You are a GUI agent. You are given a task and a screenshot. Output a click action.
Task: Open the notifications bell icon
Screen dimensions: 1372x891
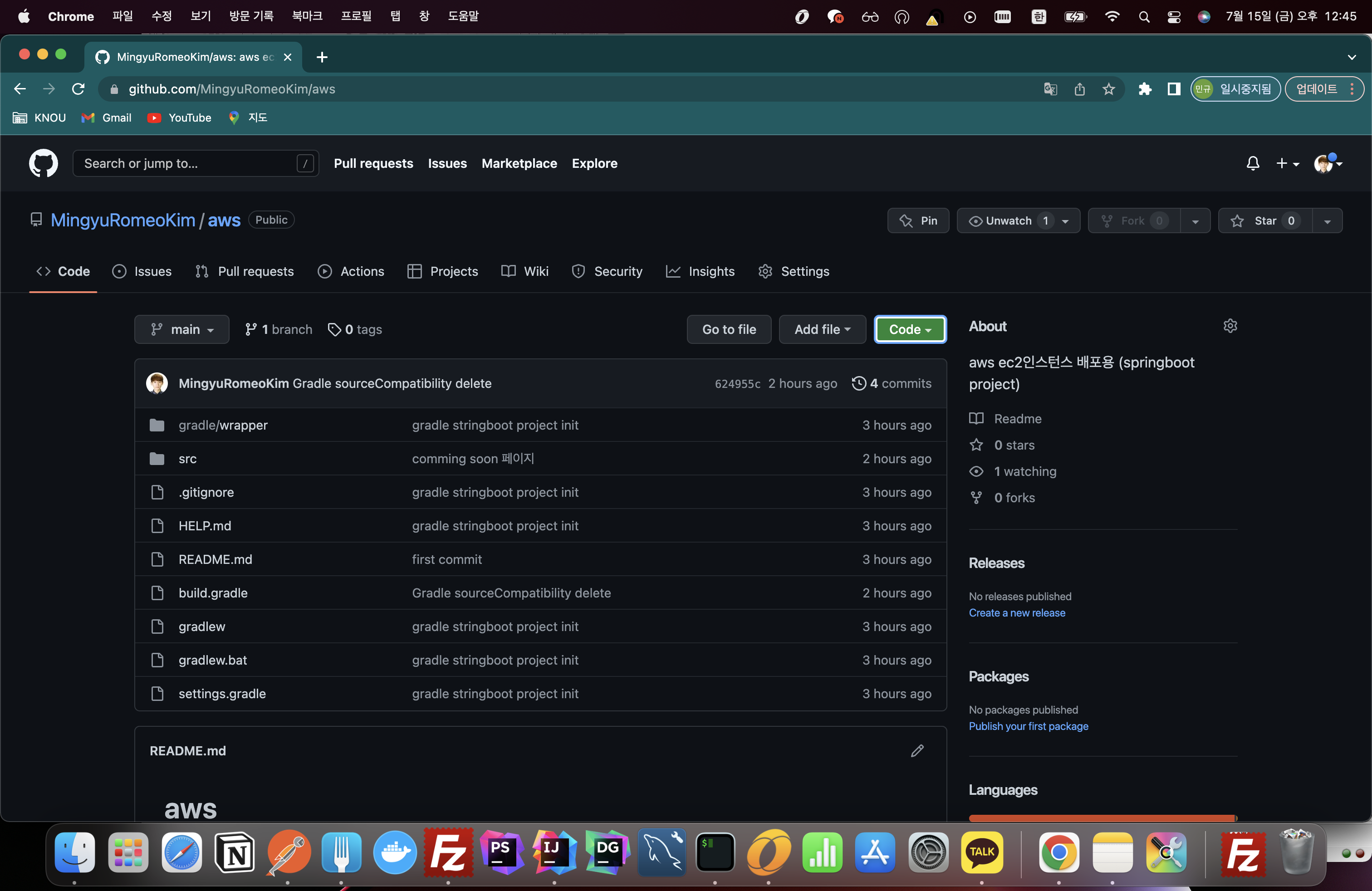coord(1252,164)
